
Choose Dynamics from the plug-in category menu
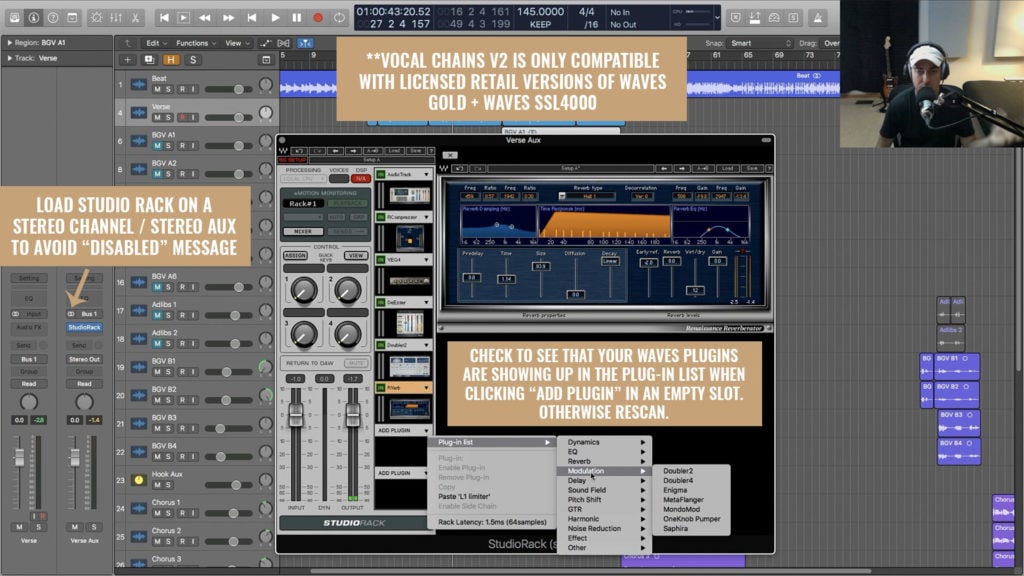click(x=604, y=442)
